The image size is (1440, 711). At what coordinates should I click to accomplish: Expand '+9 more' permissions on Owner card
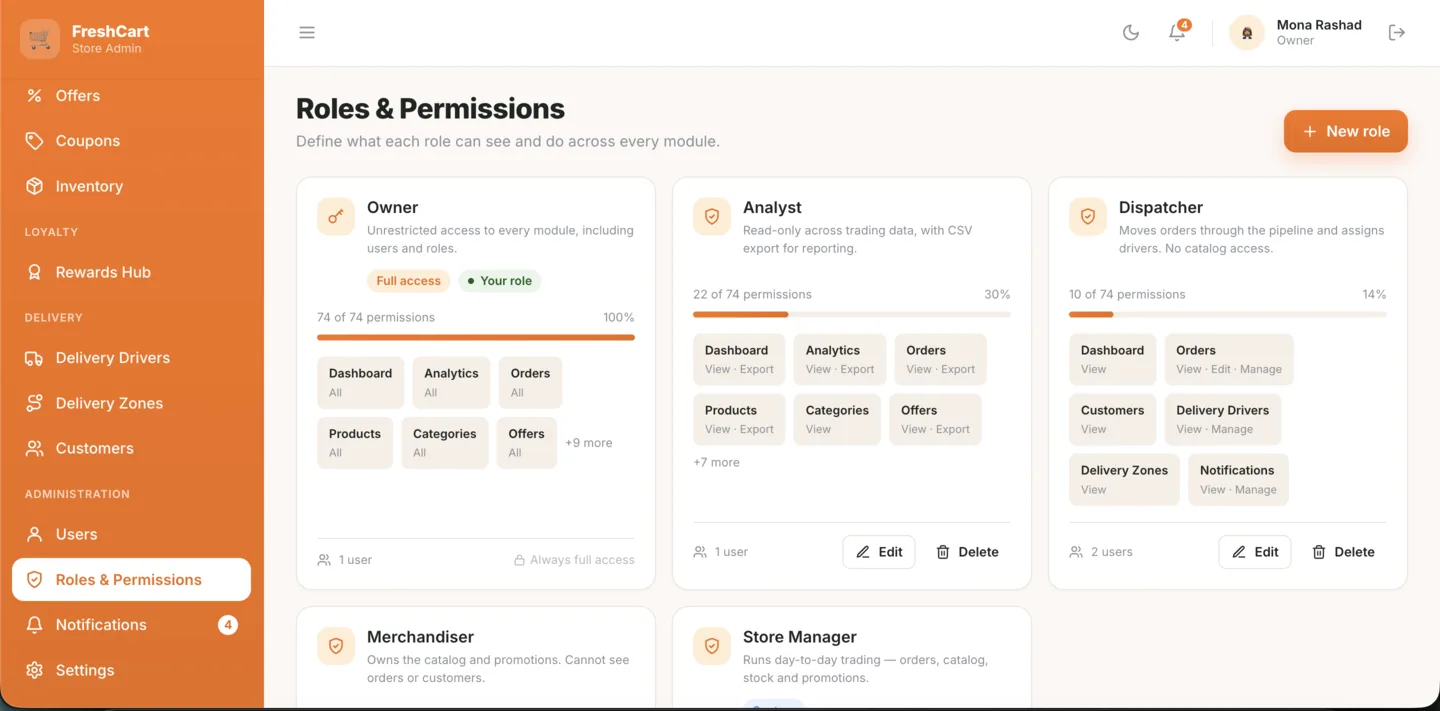(x=589, y=443)
